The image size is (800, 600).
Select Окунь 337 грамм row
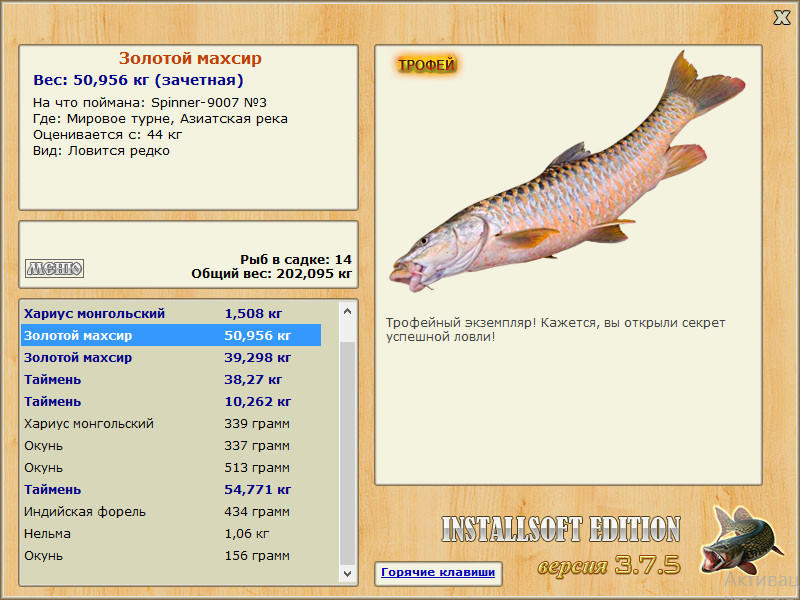point(171,445)
